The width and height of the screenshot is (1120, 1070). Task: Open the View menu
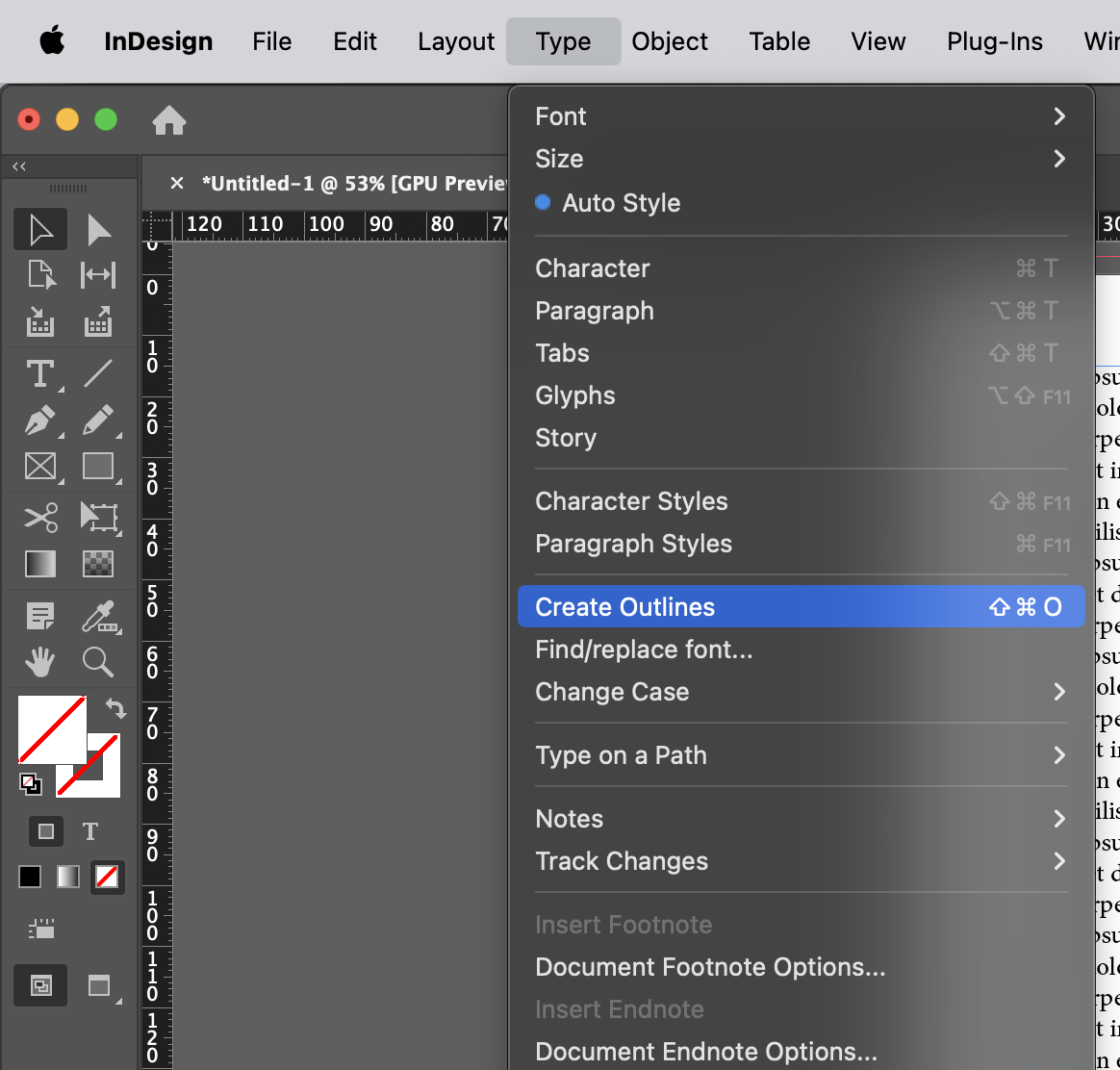click(877, 40)
